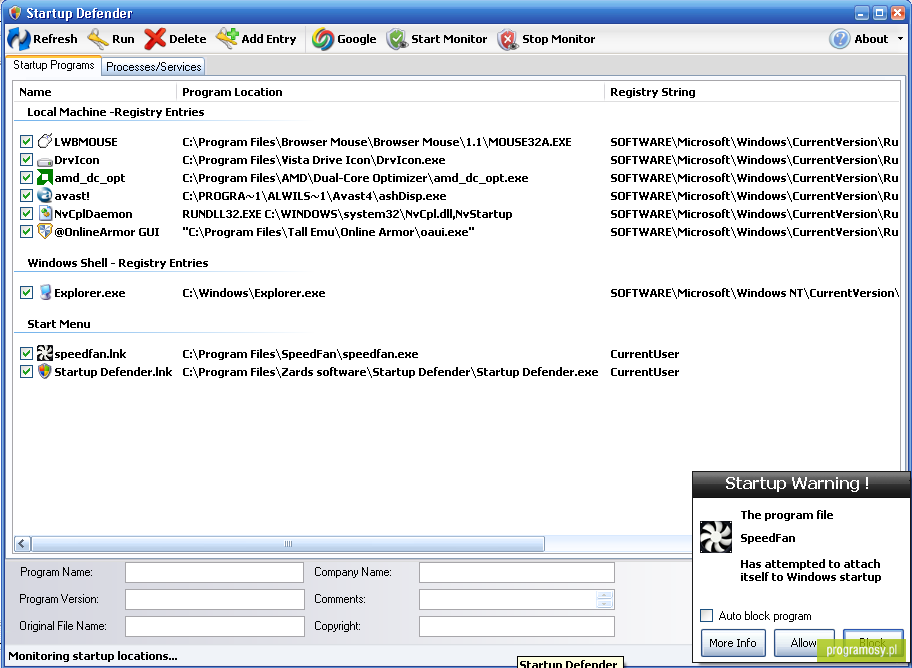
Task: Select the speedfan.exe program location path
Action: click(300, 354)
